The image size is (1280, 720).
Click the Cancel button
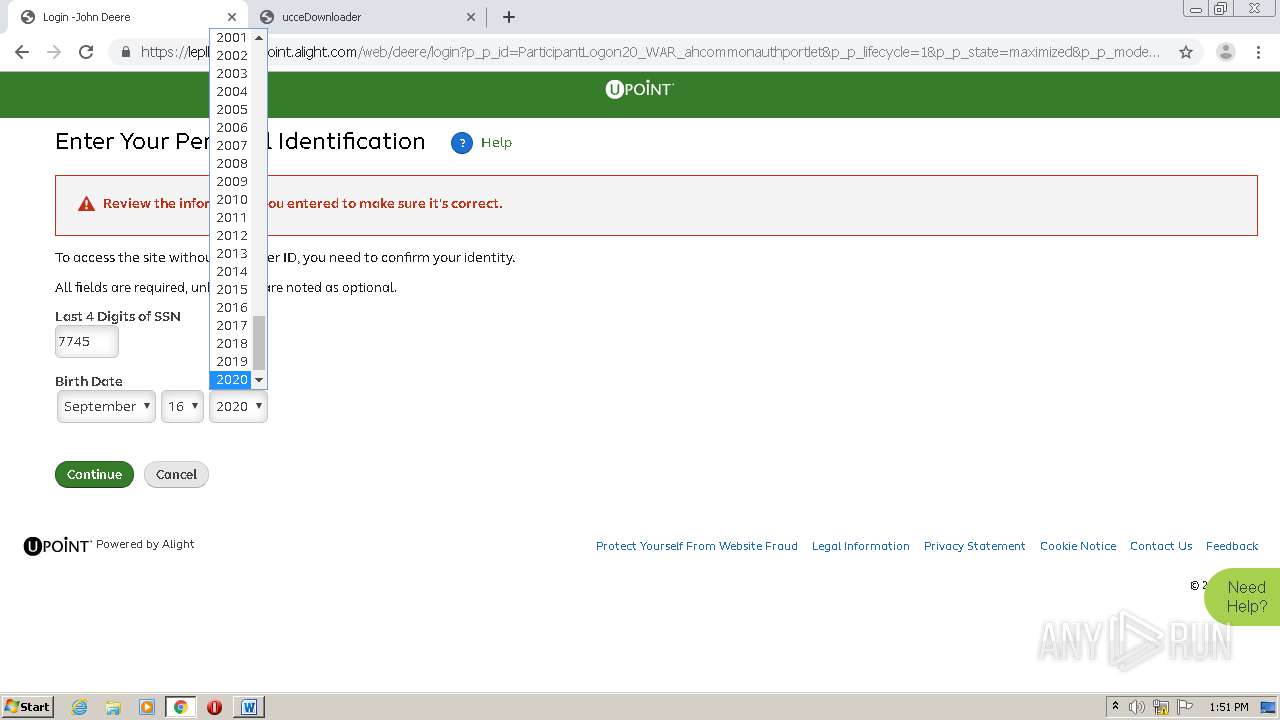pyautogui.click(x=176, y=475)
